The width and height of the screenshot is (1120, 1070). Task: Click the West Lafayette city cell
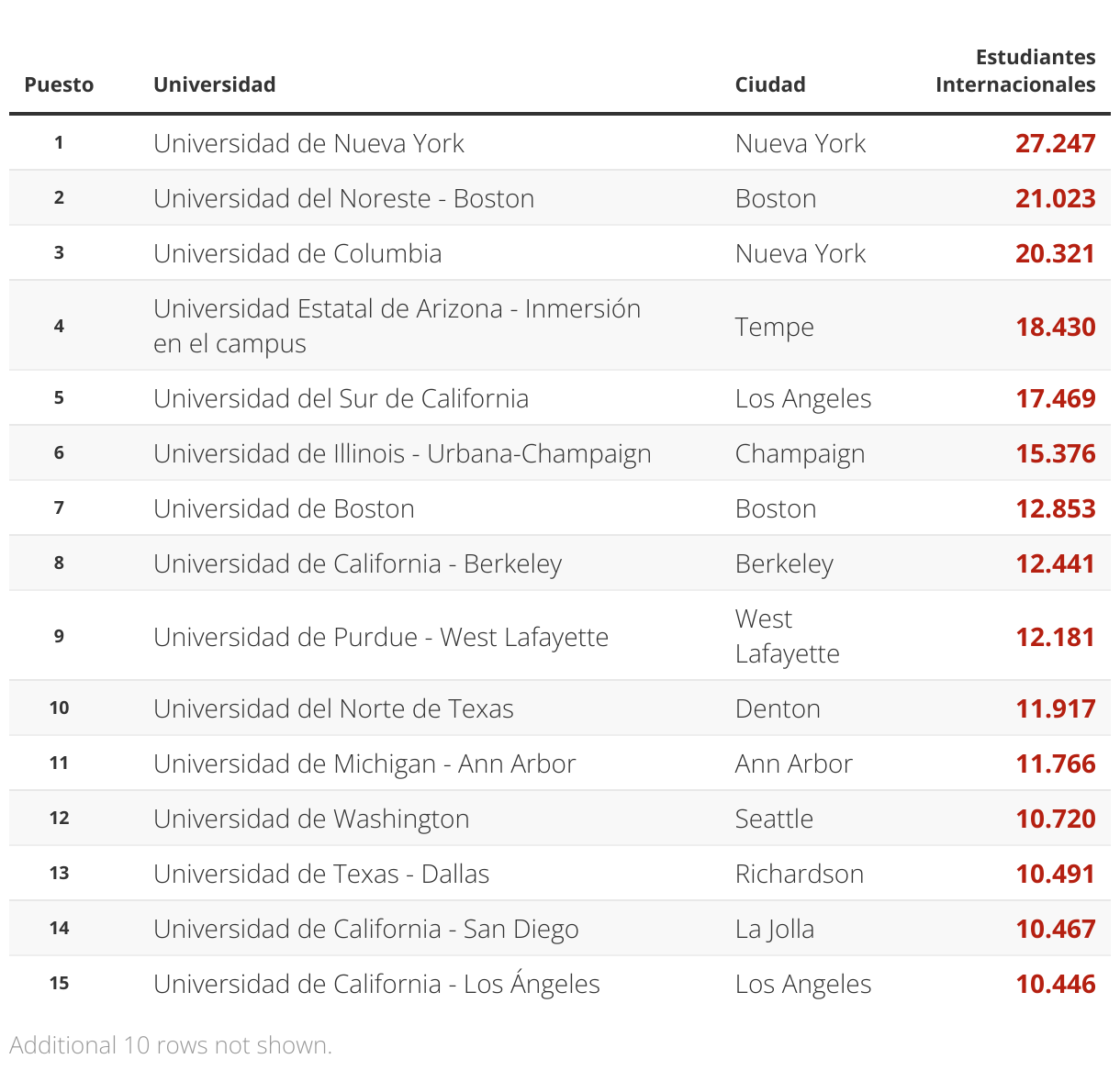pyautogui.click(x=787, y=636)
